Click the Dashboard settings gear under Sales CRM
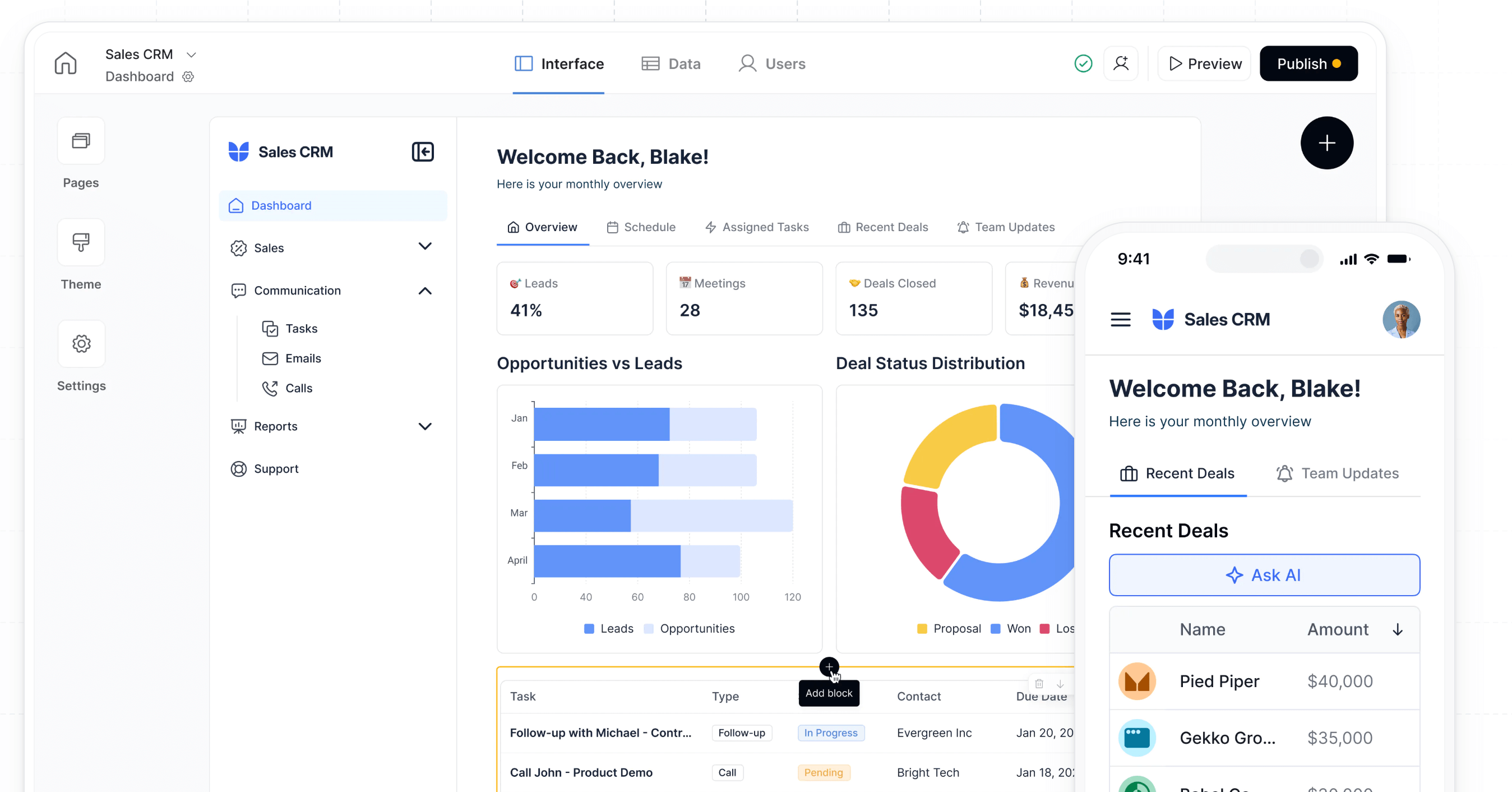1512x792 pixels. click(188, 77)
